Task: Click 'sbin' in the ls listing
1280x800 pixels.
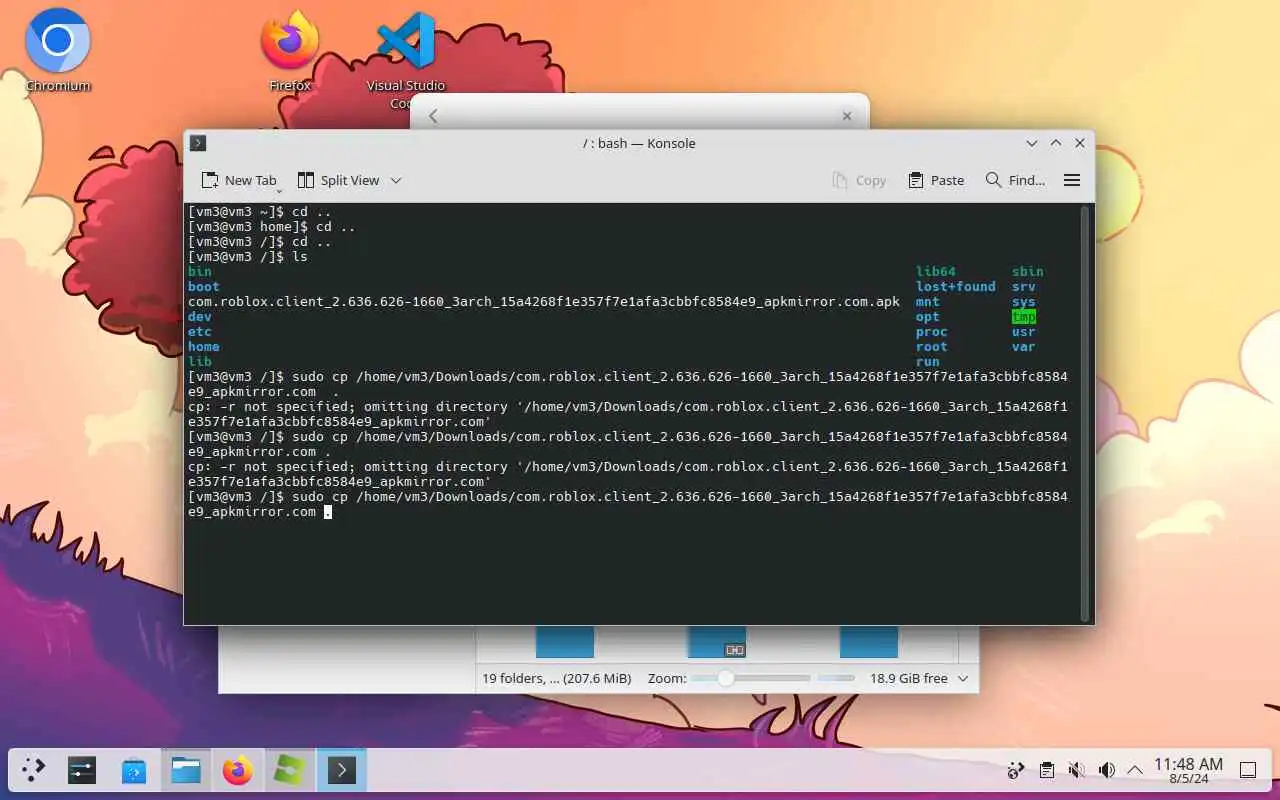Action: (x=1027, y=272)
